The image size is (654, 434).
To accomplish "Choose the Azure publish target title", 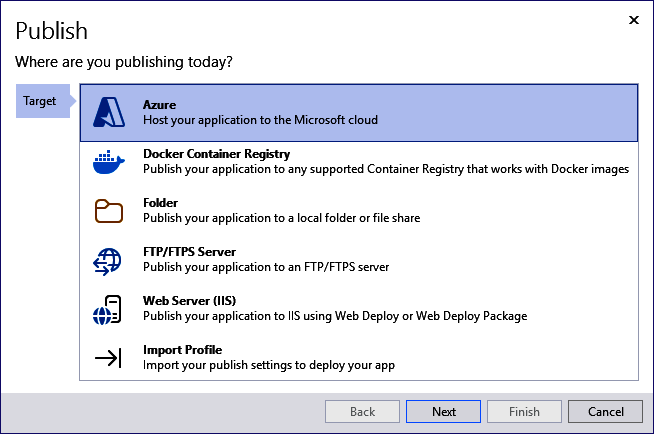I will click(159, 105).
